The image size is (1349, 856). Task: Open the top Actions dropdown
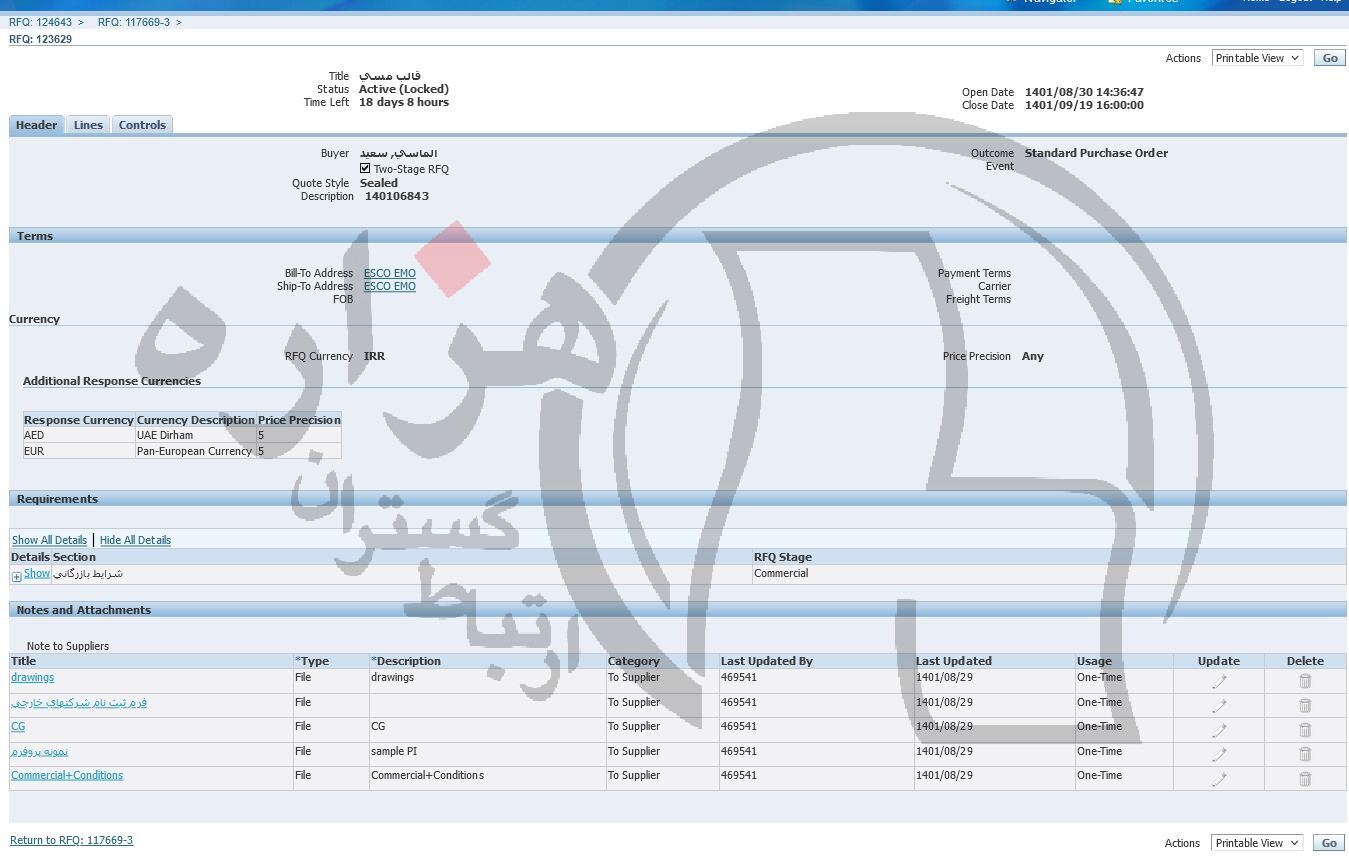(1257, 58)
